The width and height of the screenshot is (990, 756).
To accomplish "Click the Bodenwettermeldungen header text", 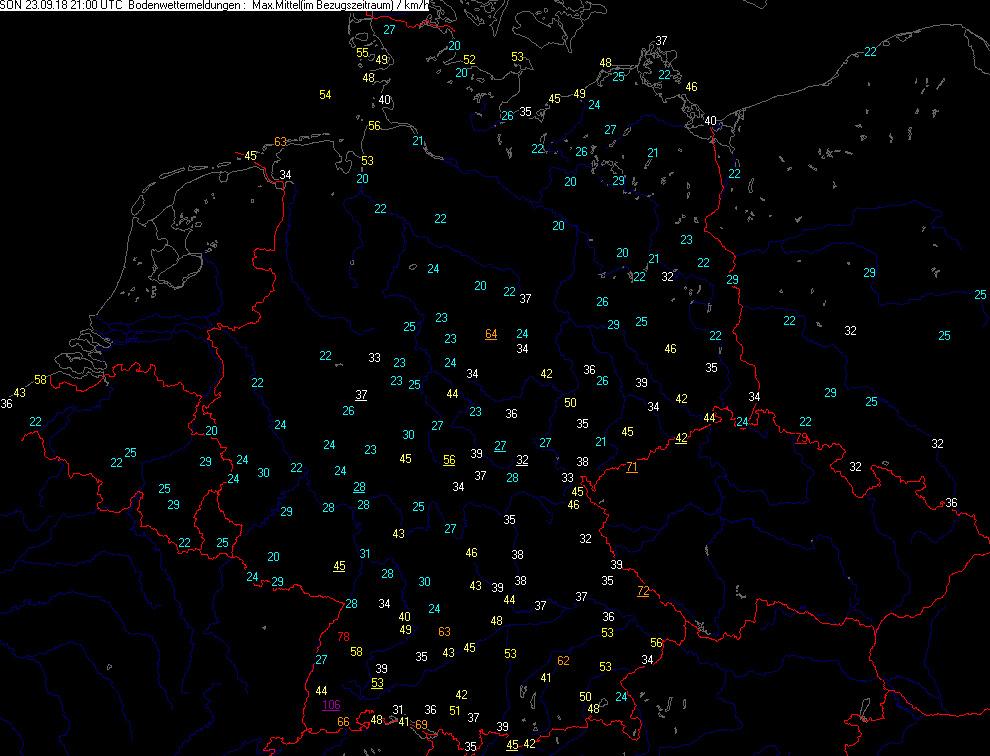I will [186, 6].
